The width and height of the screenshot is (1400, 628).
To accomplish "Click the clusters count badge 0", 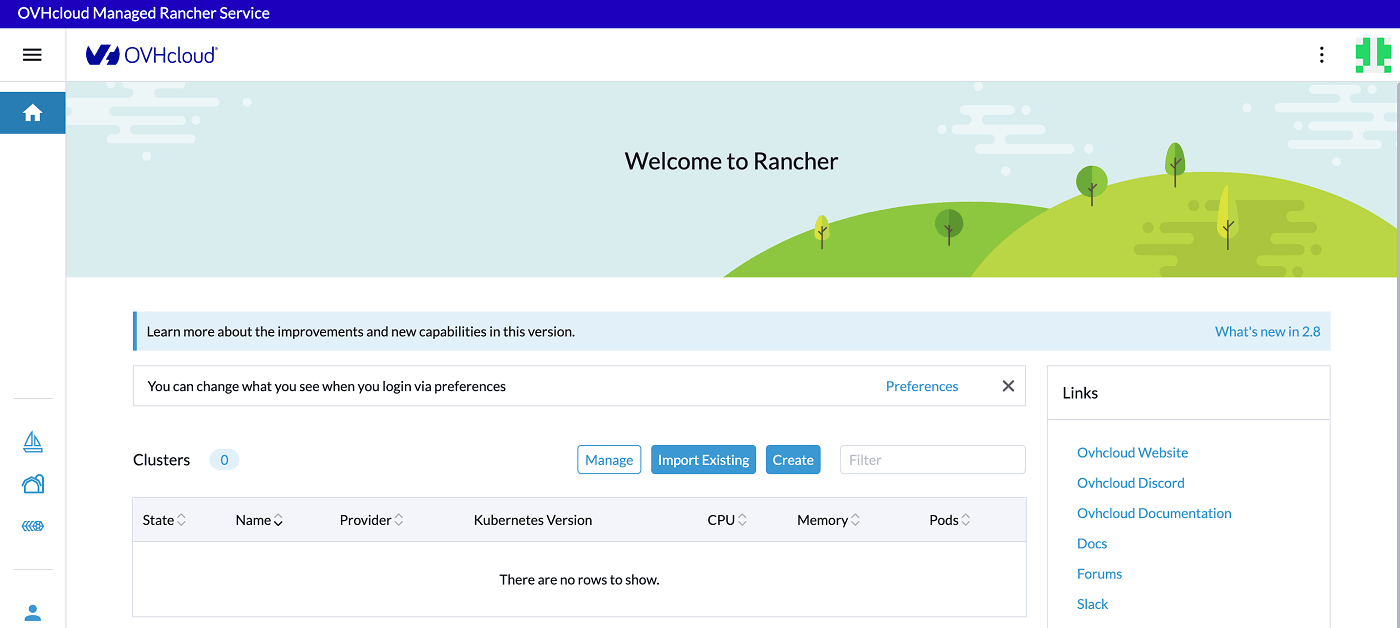I will point(224,460).
